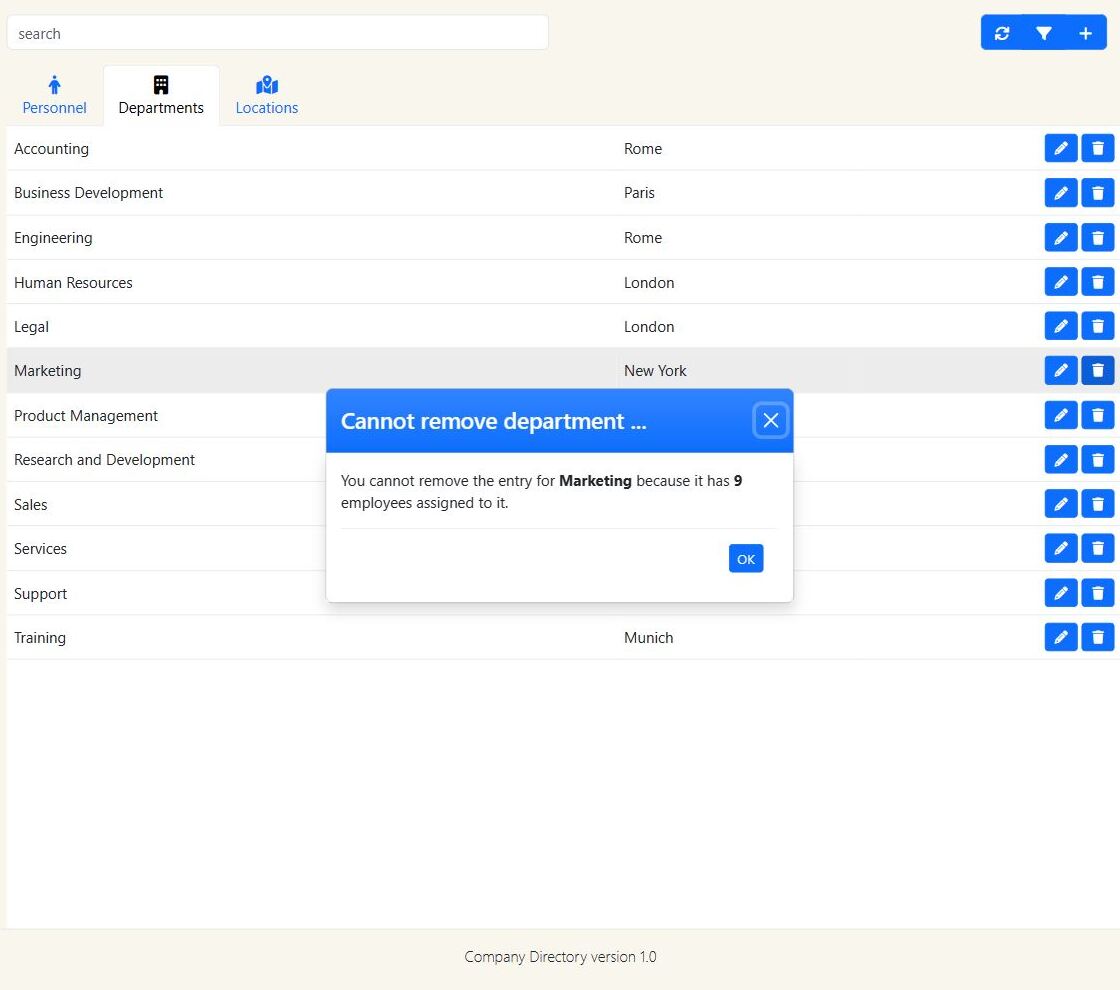
Task: Edit the Business Development department
Action: point(1061,193)
